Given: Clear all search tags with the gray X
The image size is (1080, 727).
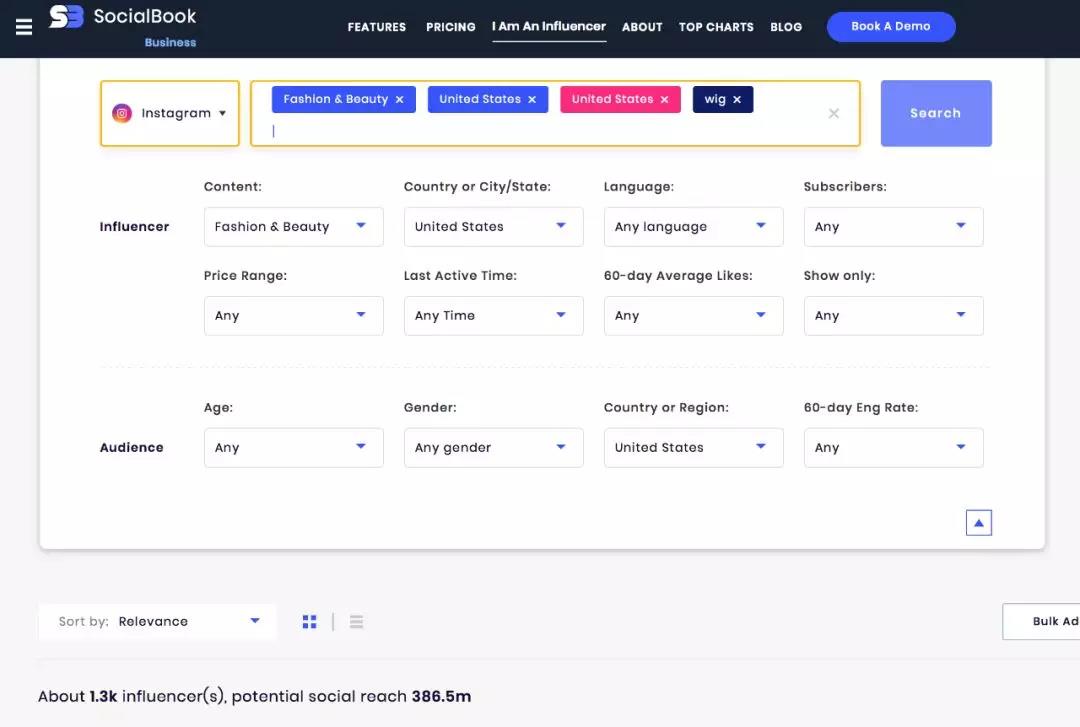Looking at the screenshot, I should coord(833,113).
